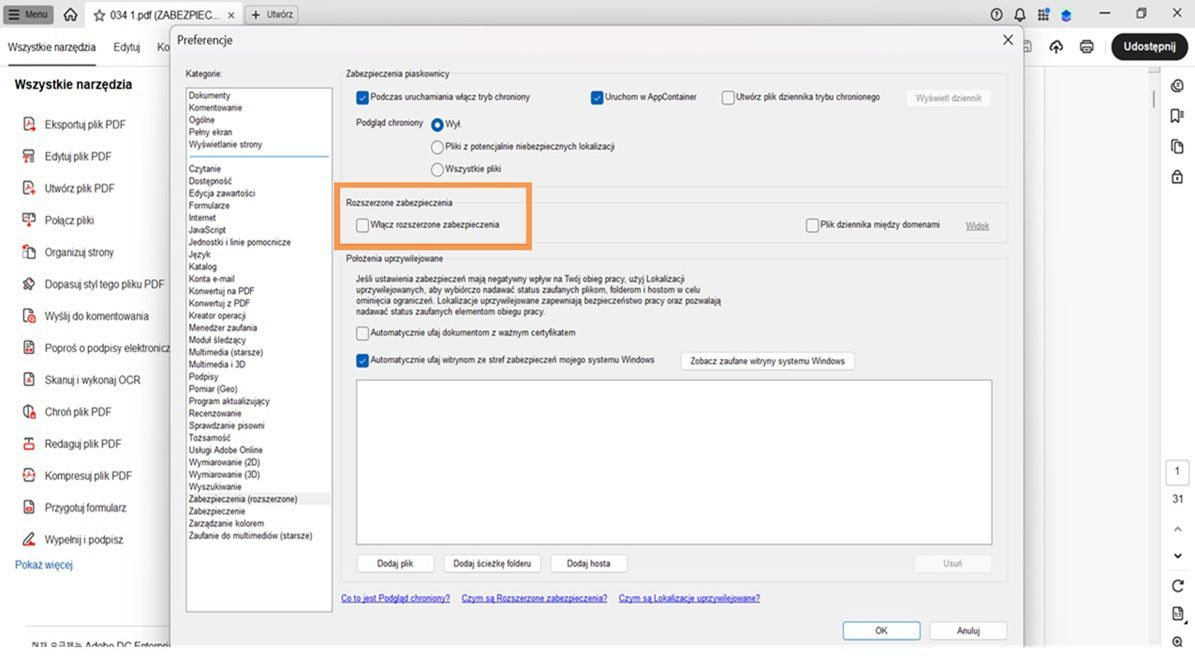Click the Home icon
The height and width of the screenshot is (661, 1195).
70,15
